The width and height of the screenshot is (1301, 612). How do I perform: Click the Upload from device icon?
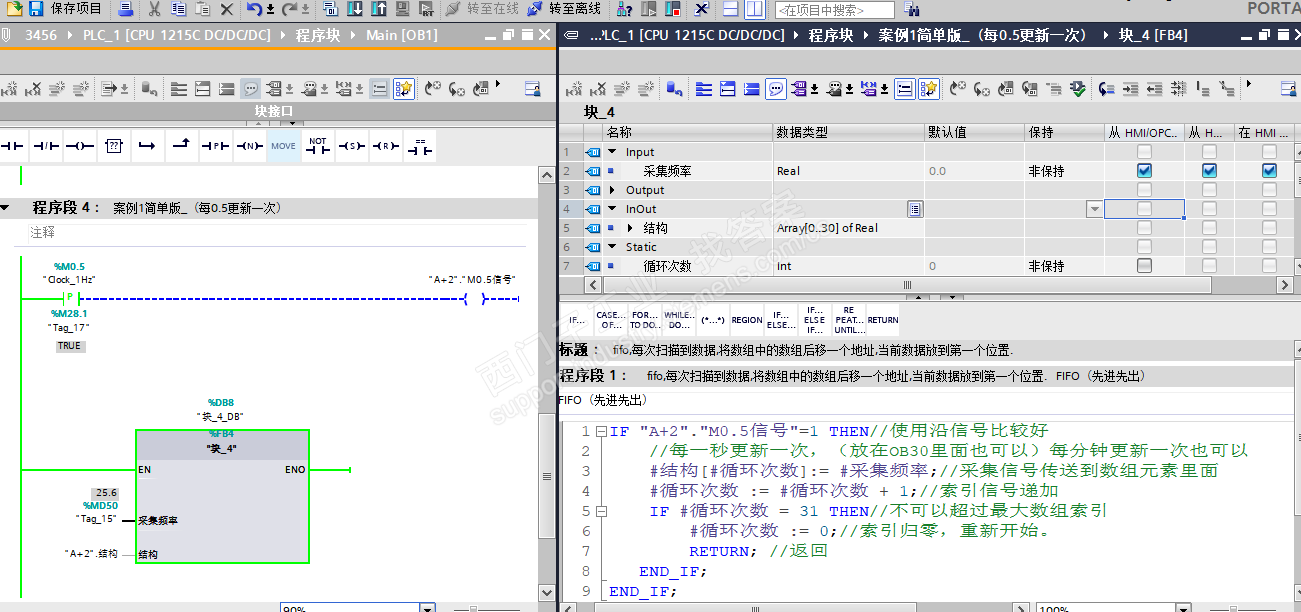pos(378,9)
